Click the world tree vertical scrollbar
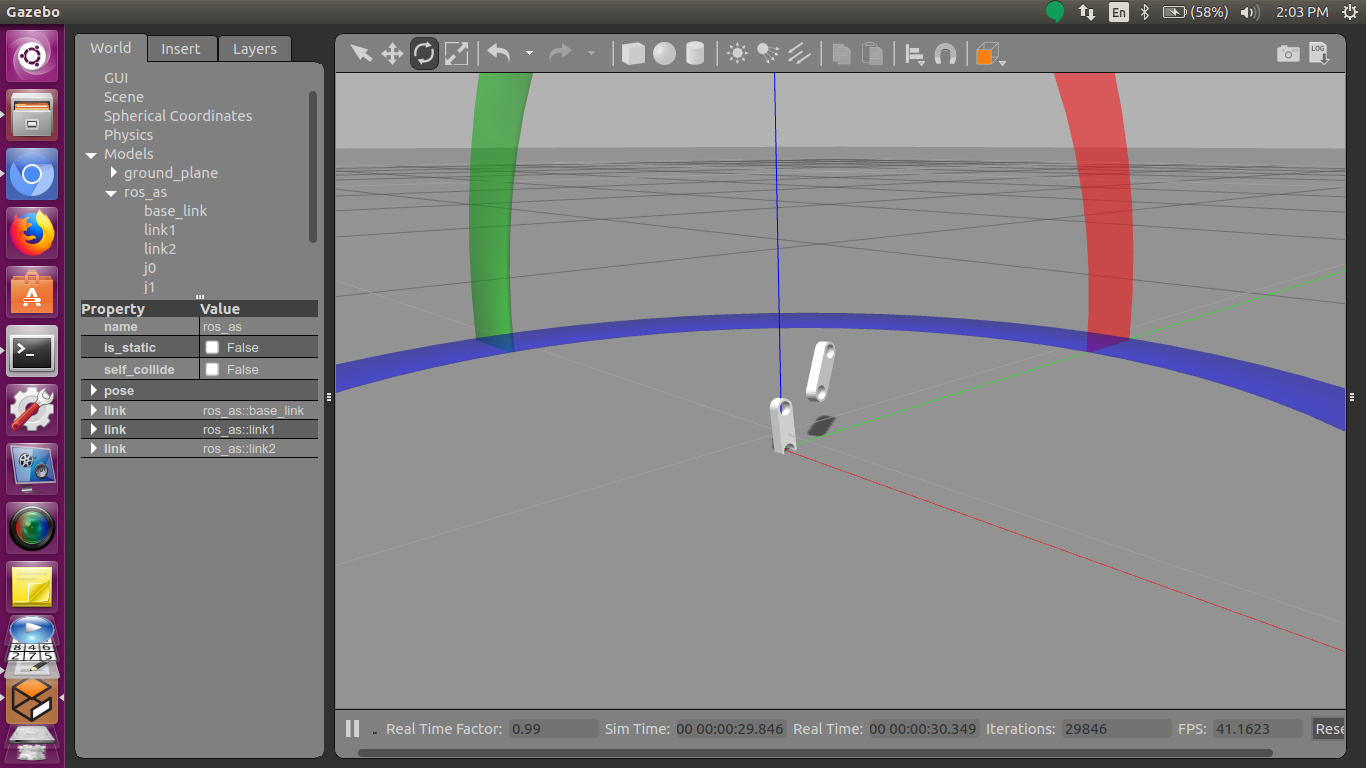This screenshot has height=768, width=1366. (x=313, y=166)
